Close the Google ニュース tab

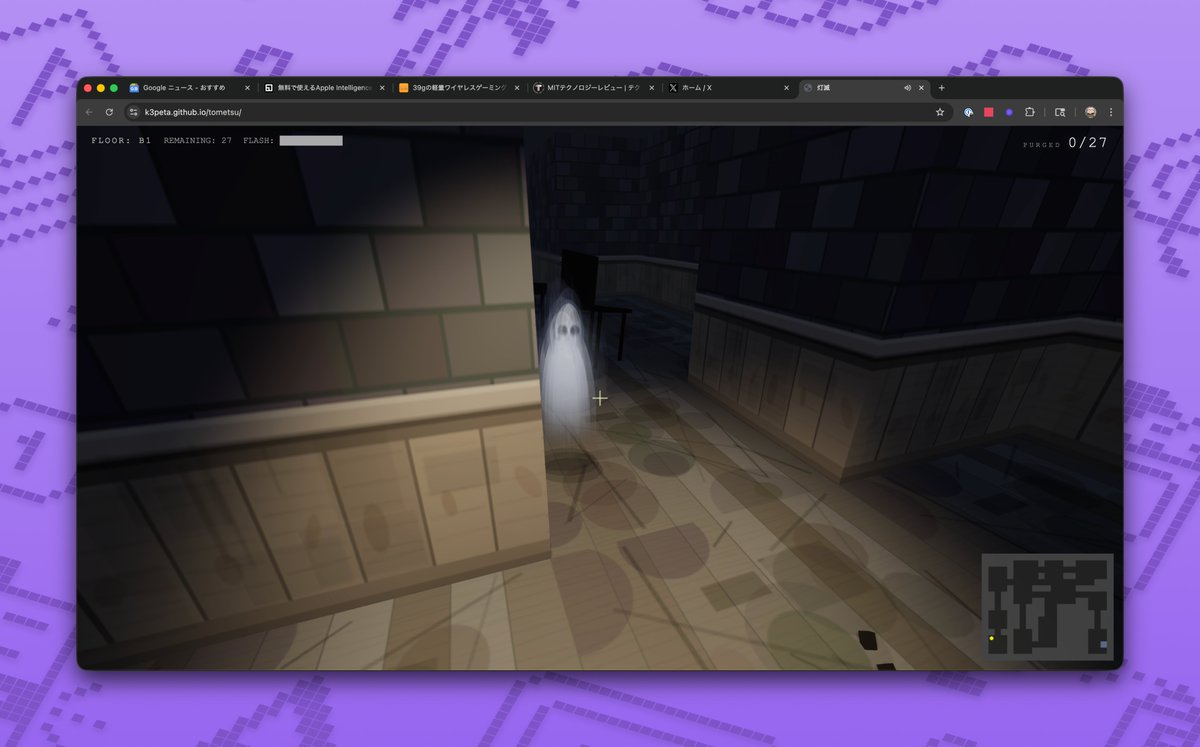[247, 88]
